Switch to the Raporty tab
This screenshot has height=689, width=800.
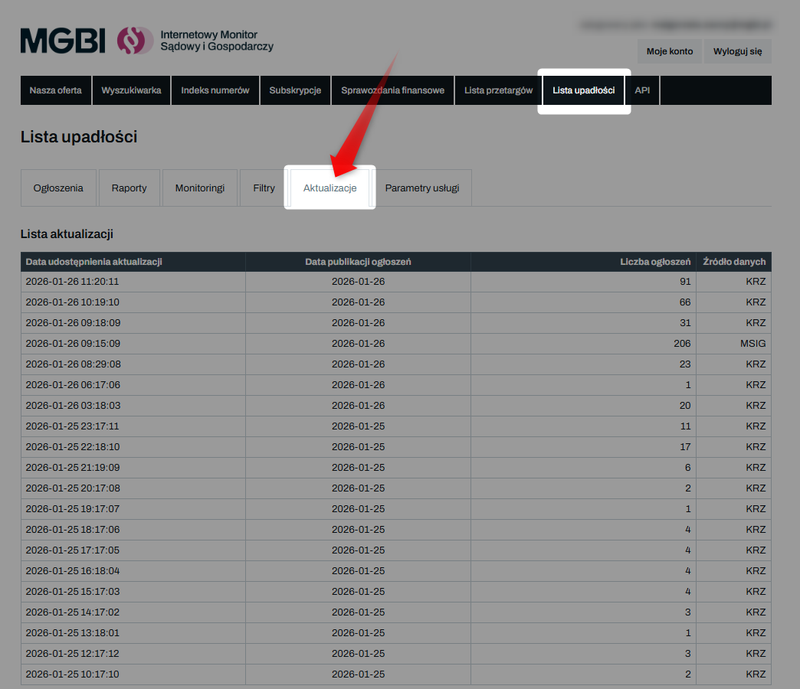(x=129, y=188)
